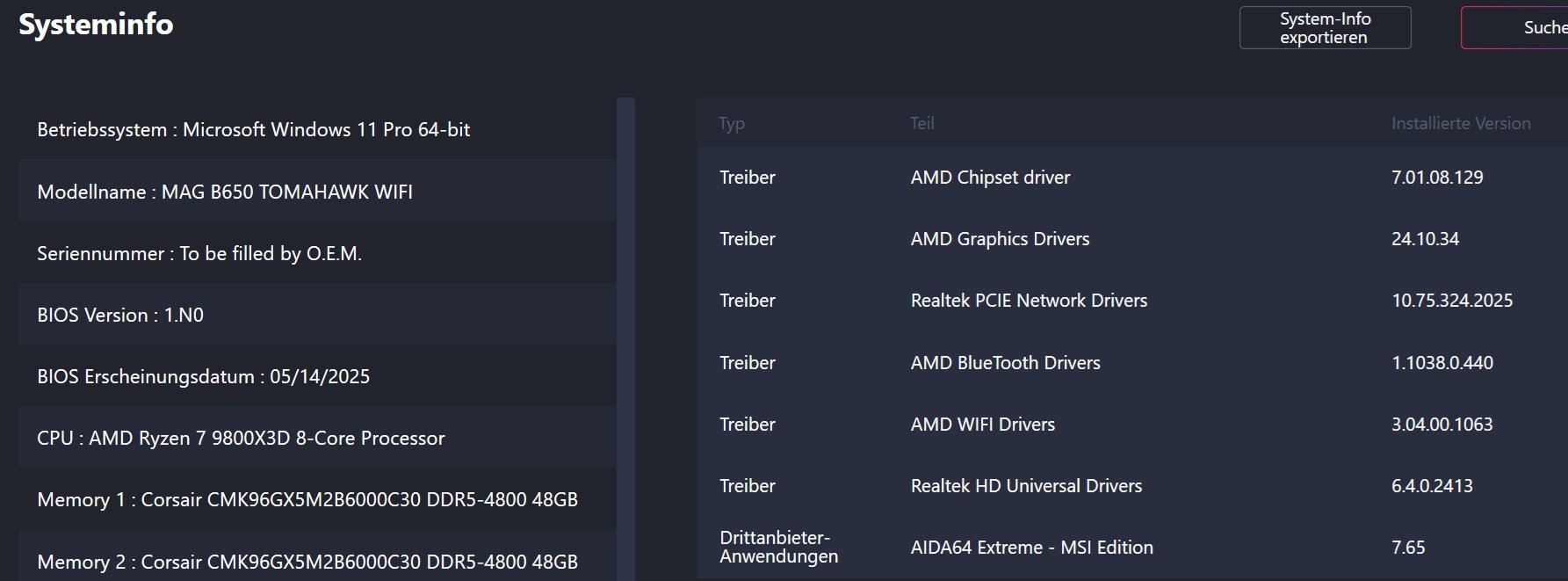Click the System-Info exportieren button

(x=1325, y=28)
